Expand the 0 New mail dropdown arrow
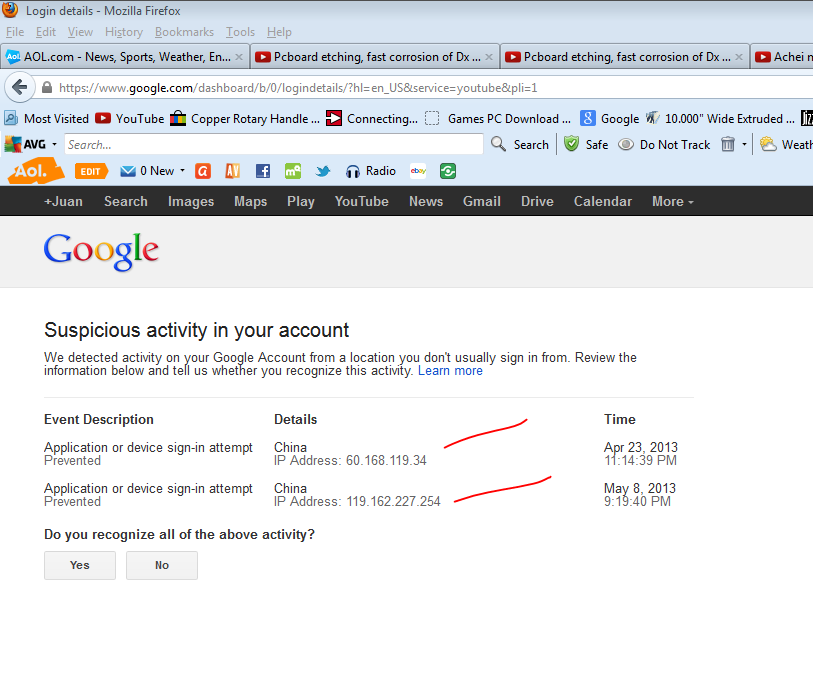The height and width of the screenshot is (697, 813). click(183, 170)
